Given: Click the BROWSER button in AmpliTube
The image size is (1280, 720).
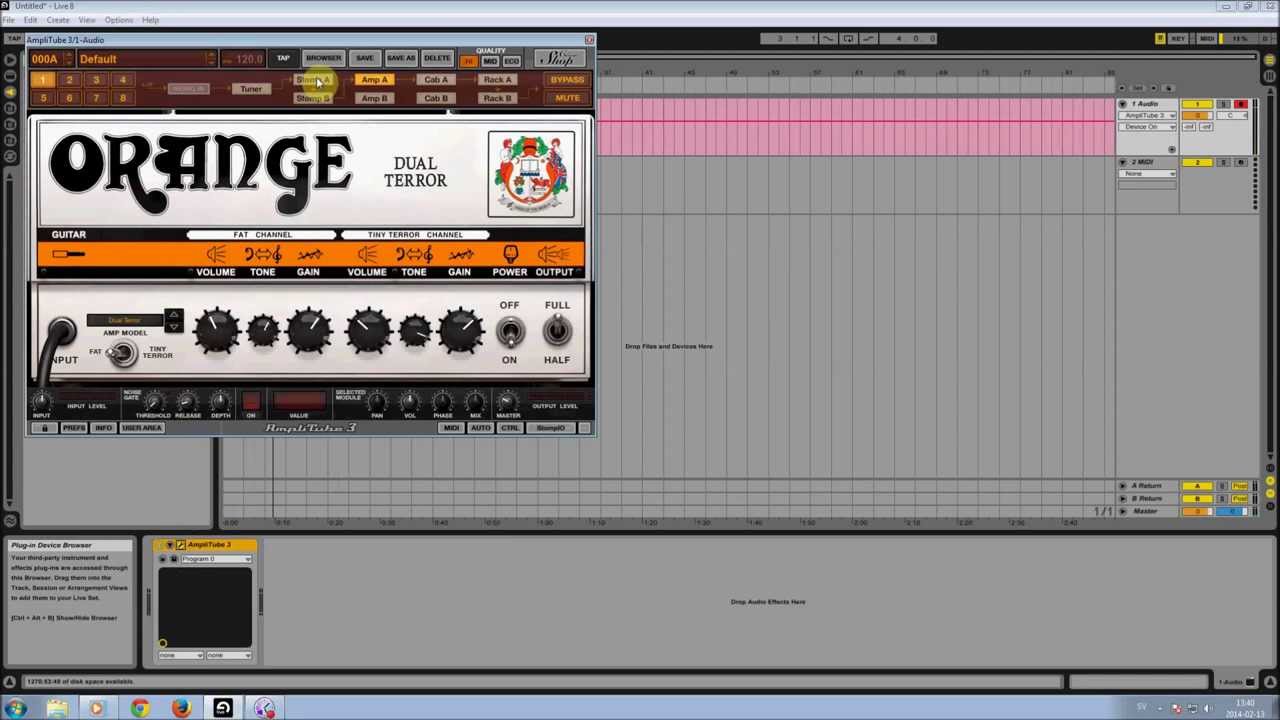Looking at the screenshot, I should pyautogui.click(x=323, y=58).
